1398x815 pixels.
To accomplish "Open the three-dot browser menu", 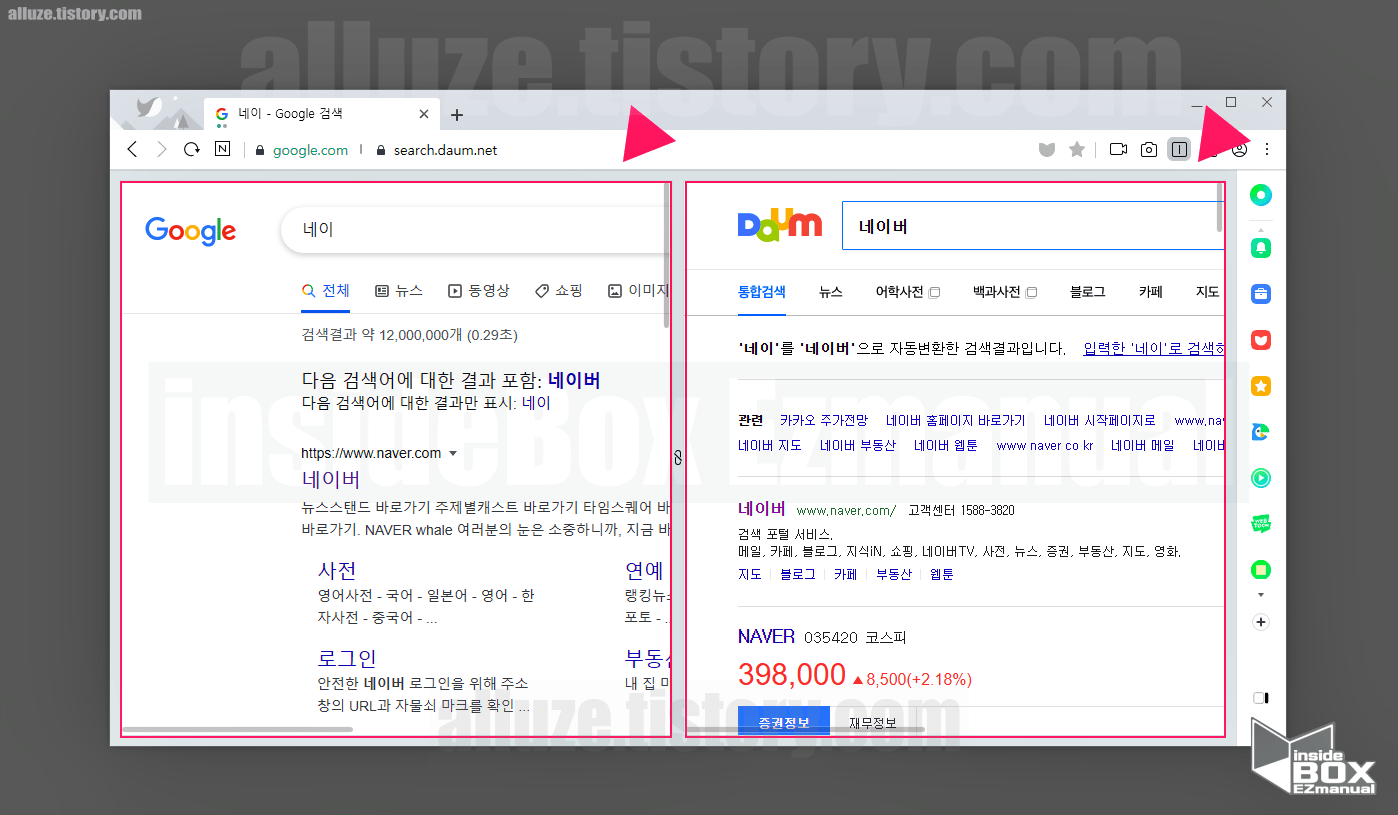I will point(1267,149).
